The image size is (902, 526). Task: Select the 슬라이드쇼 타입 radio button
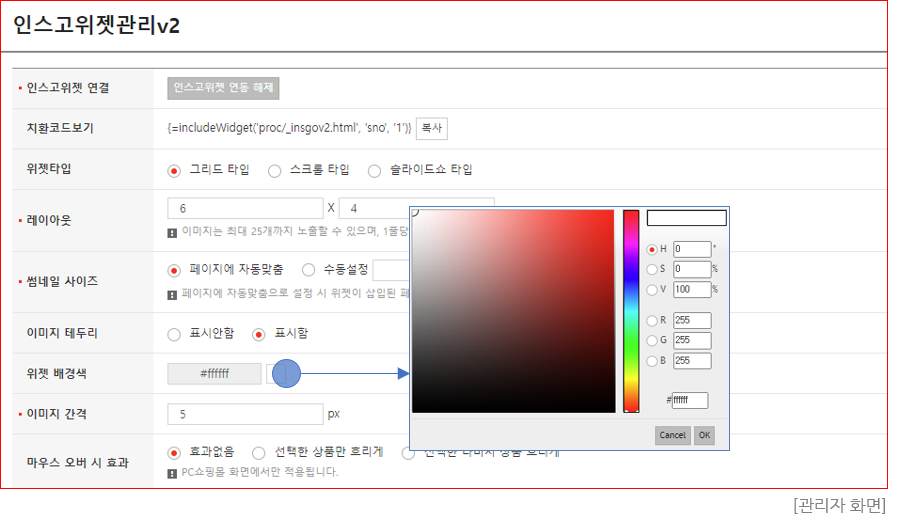point(375,170)
